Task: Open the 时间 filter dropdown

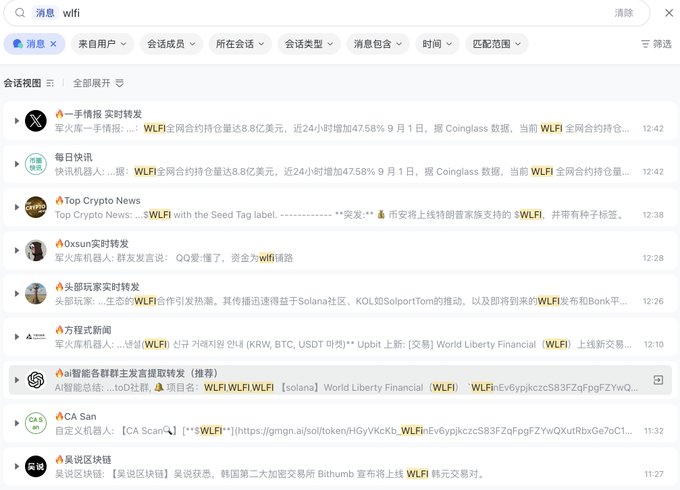Action: (x=437, y=44)
